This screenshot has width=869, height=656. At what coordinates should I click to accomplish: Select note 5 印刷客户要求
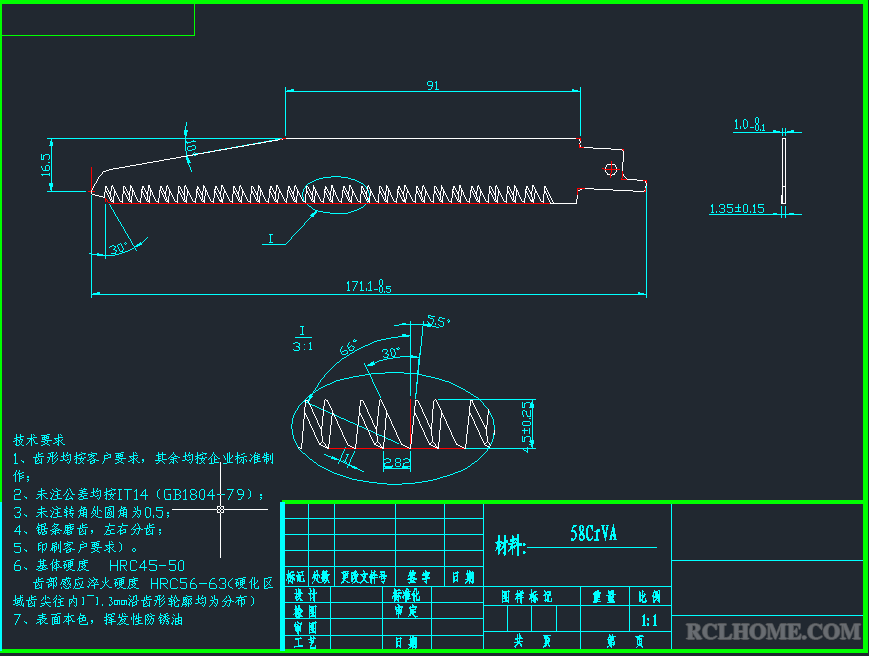76,548
